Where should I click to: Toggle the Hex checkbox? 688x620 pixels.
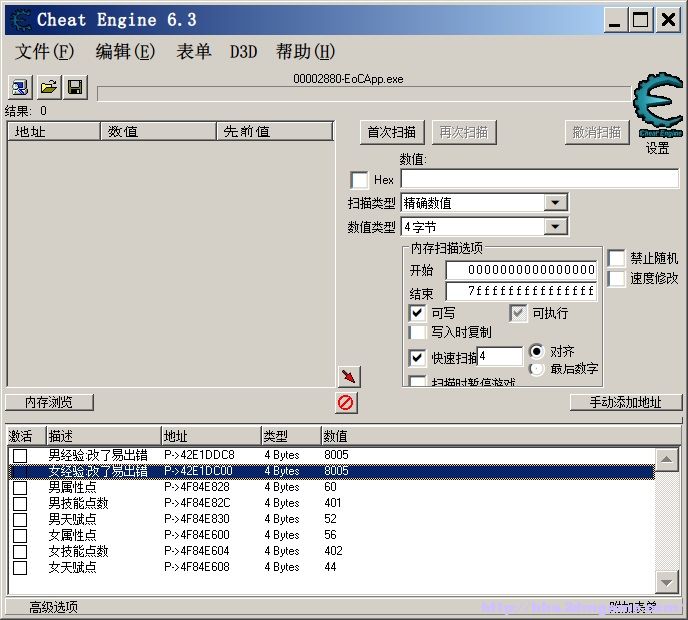click(359, 180)
